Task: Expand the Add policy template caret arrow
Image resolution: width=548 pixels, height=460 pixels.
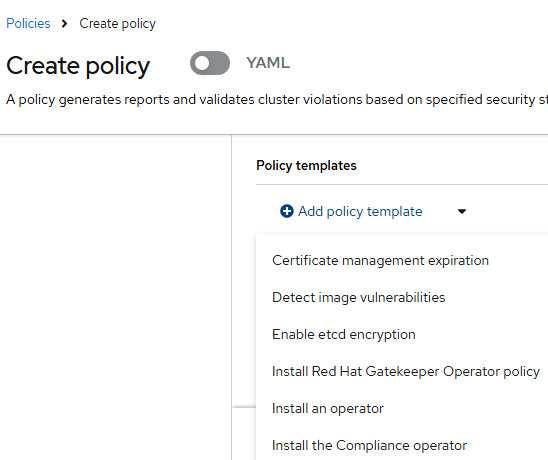Action: pyautogui.click(x=462, y=211)
